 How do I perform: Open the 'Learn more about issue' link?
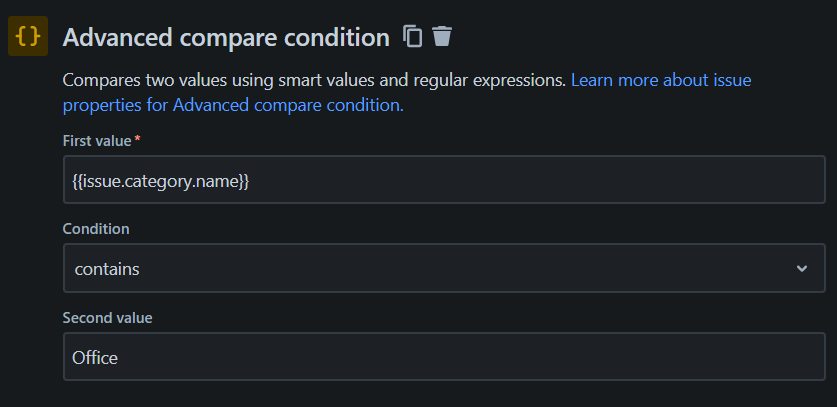point(660,79)
